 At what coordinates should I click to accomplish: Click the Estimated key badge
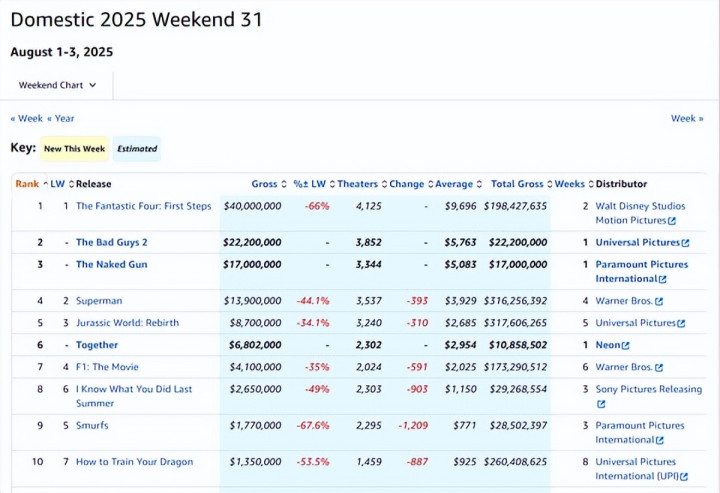point(137,149)
